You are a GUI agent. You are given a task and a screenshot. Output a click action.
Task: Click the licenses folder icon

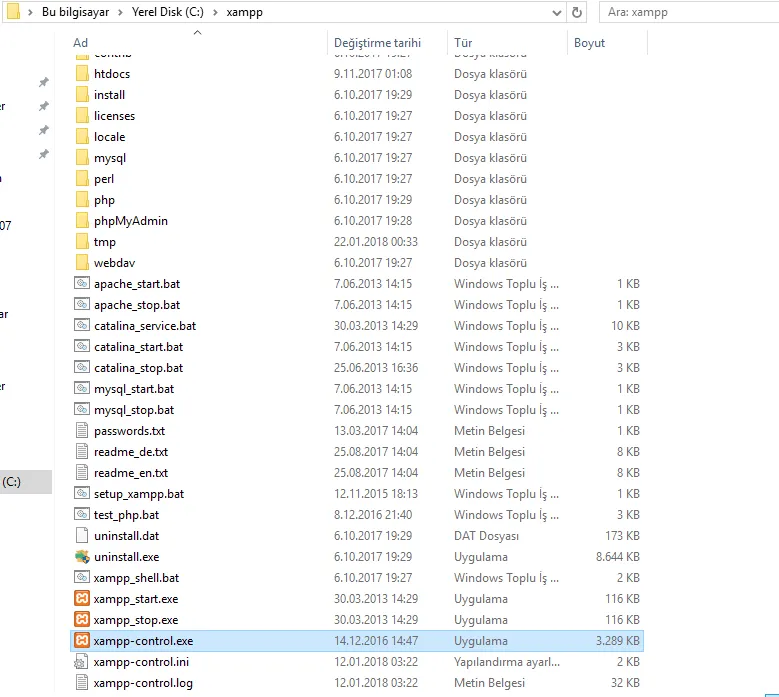pyautogui.click(x=82, y=116)
